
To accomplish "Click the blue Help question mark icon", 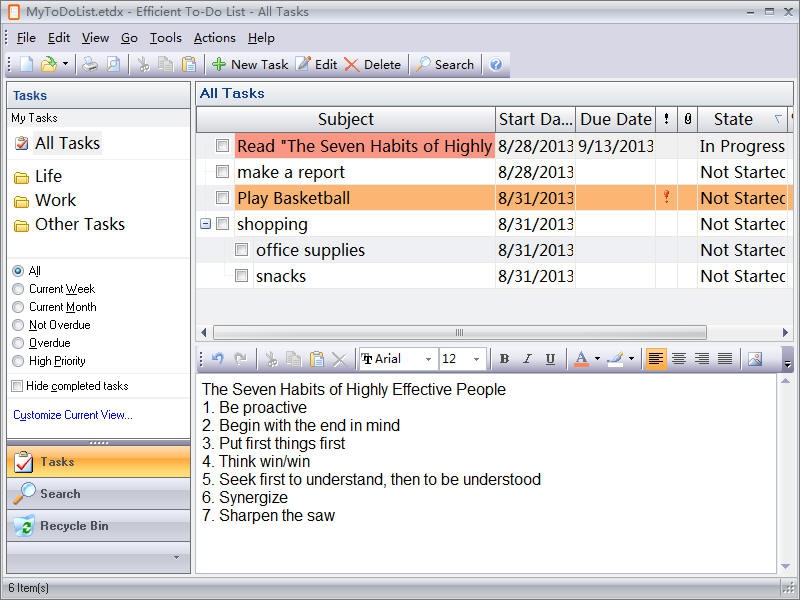I will (495, 64).
